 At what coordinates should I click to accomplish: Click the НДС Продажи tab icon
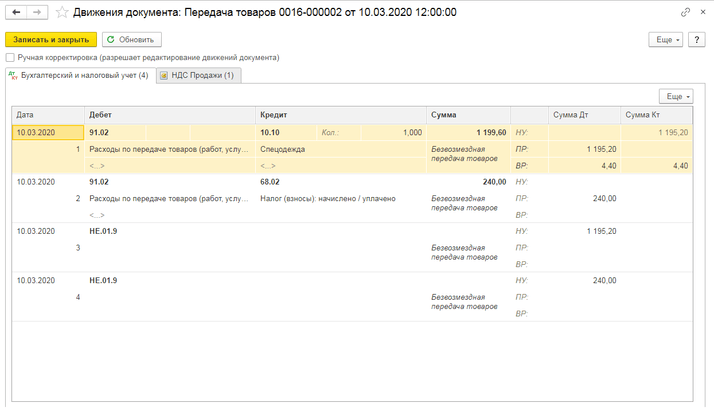[x=164, y=75]
